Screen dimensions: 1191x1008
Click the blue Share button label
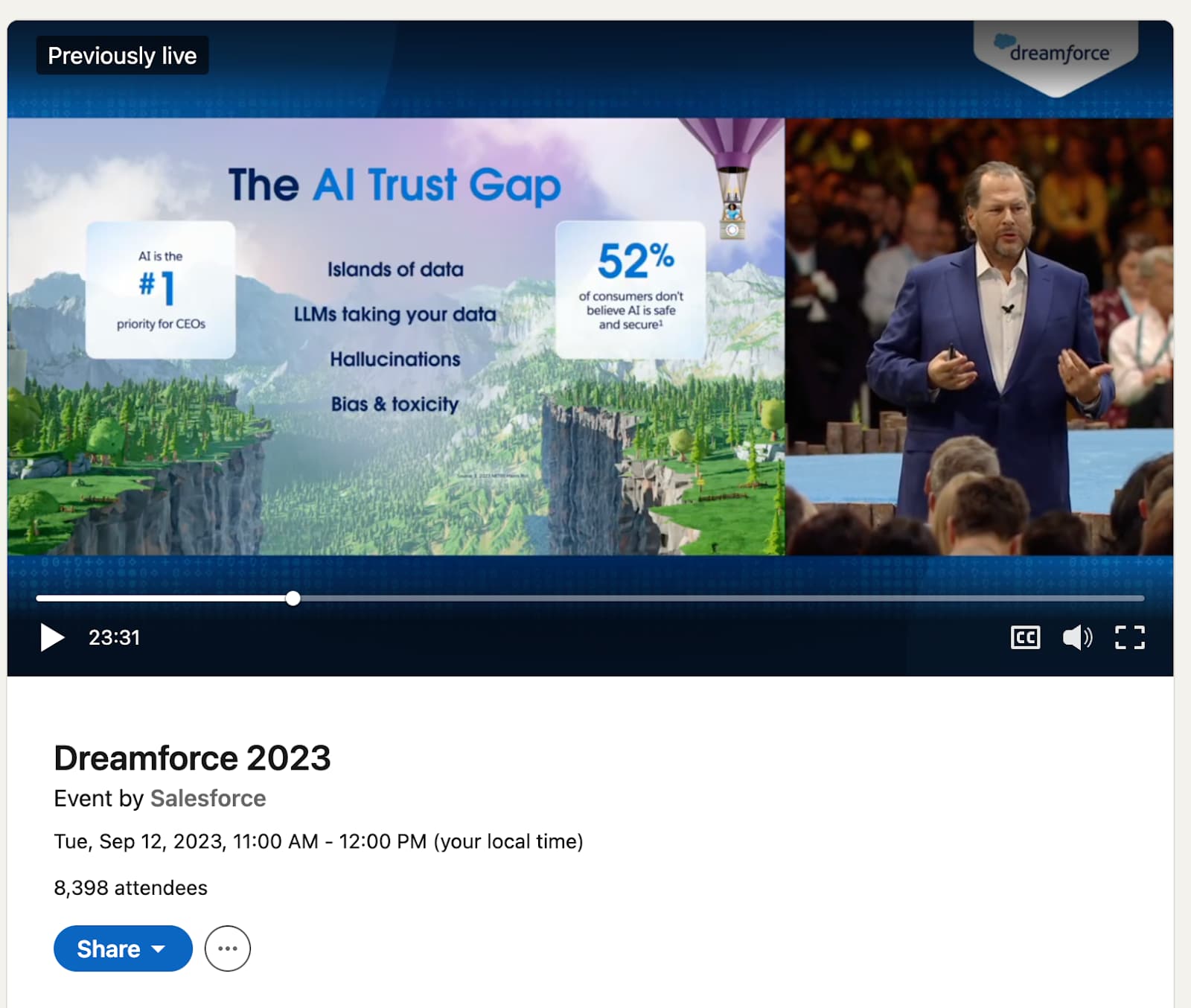click(x=109, y=948)
